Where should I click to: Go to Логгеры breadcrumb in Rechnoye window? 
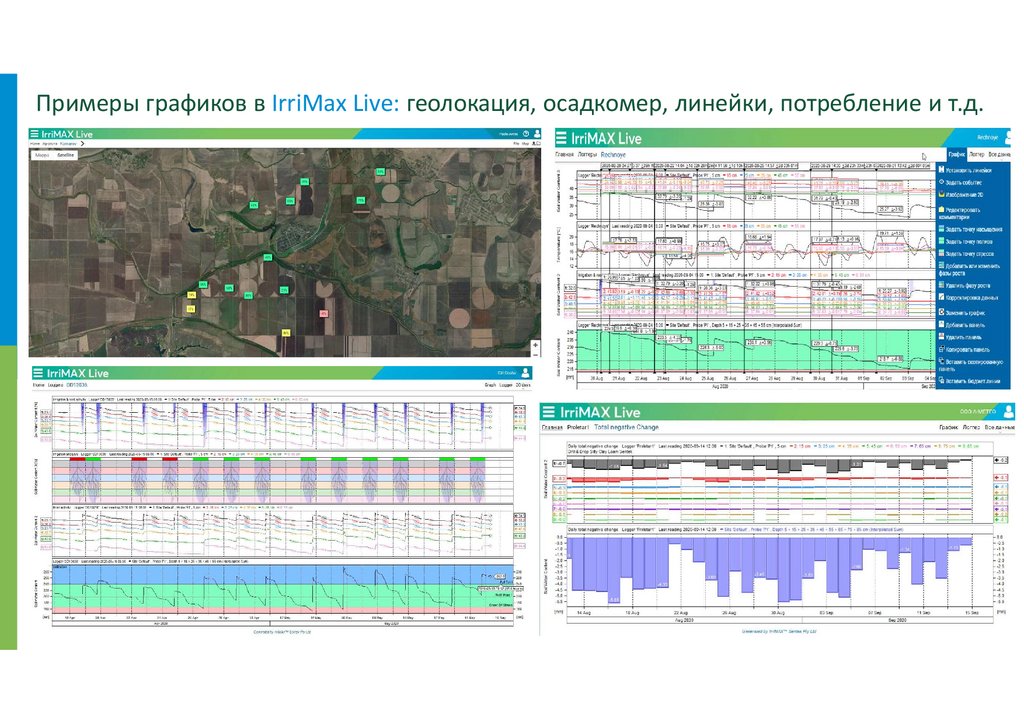pos(587,155)
